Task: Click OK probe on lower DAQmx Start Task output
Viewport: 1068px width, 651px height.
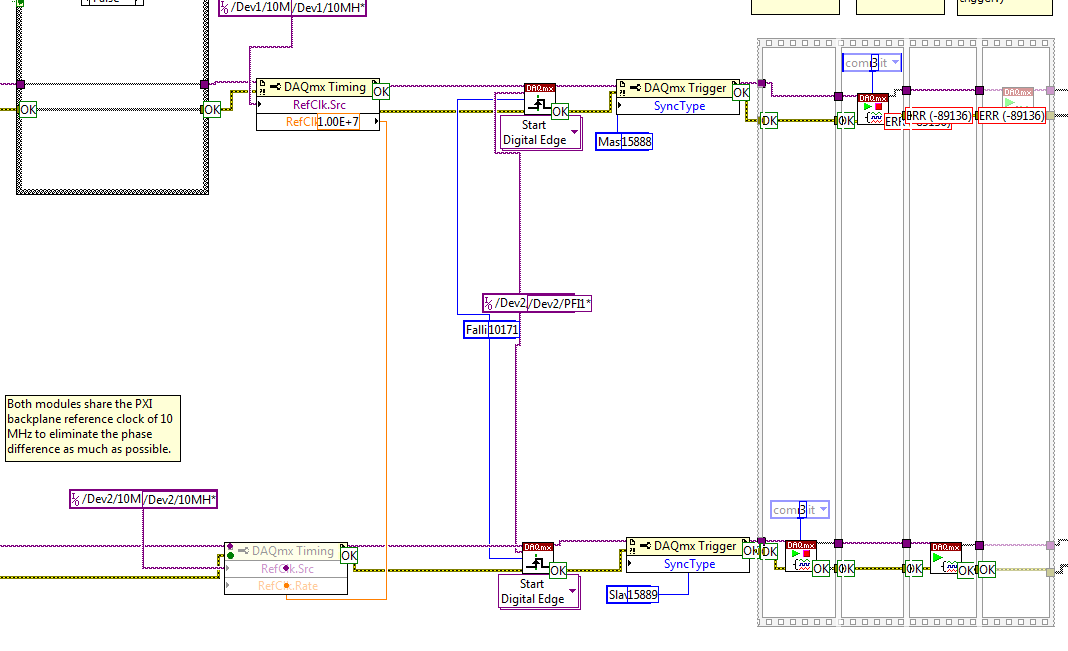Action: click(x=966, y=570)
